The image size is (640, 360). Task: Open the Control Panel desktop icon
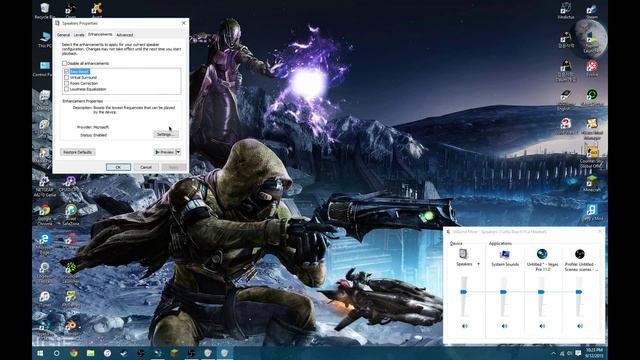click(x=44, y=69)
